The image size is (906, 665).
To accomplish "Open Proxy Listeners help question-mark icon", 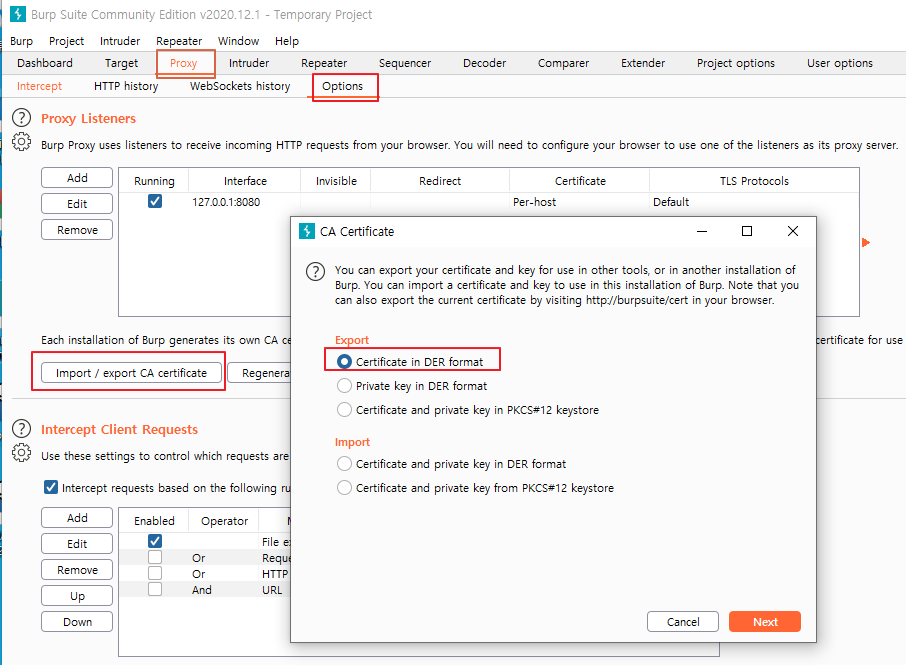I will click(21, 118).
